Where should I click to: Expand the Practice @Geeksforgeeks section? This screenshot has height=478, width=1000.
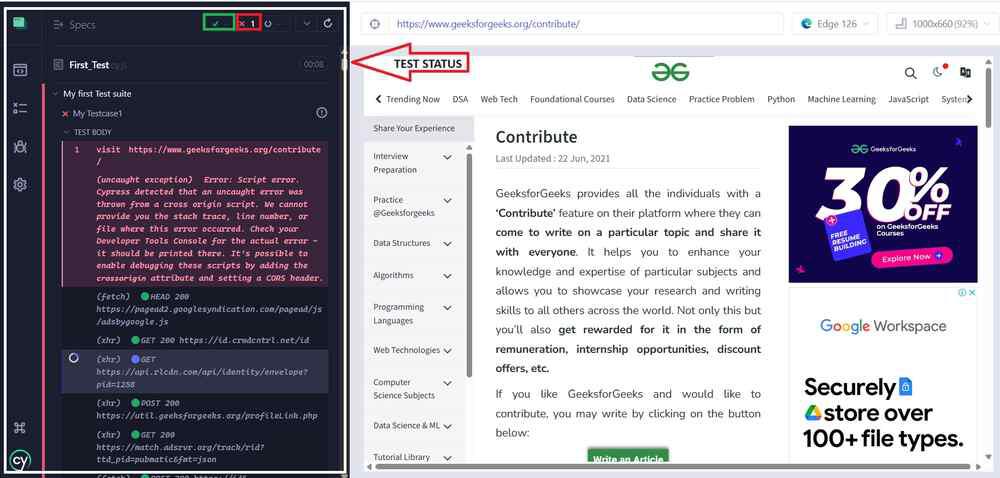pos(447,201)
